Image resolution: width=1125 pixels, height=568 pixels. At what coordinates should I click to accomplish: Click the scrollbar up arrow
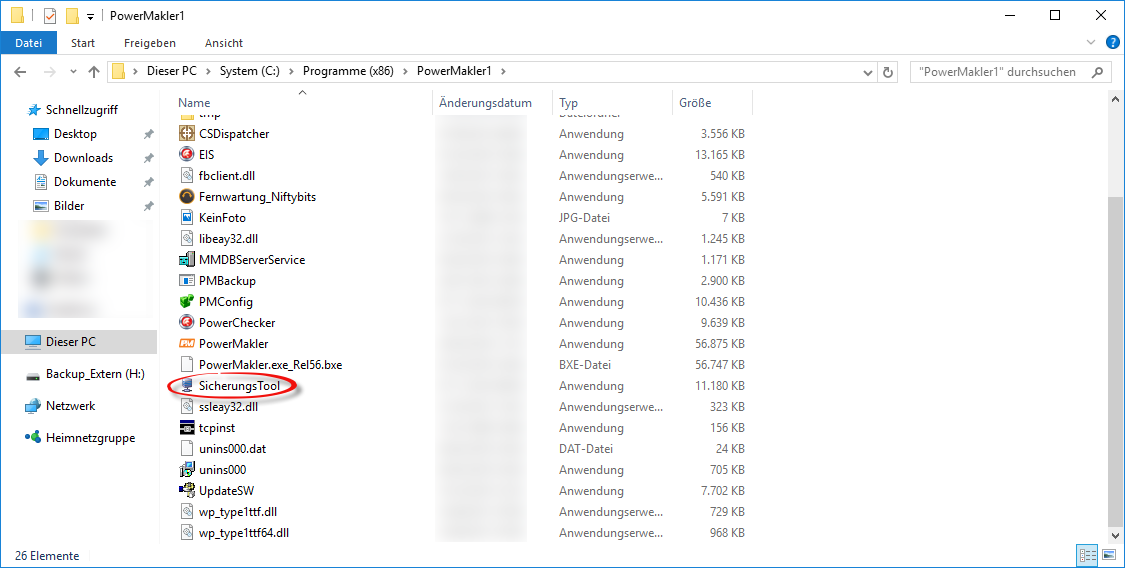point(1116,98)
